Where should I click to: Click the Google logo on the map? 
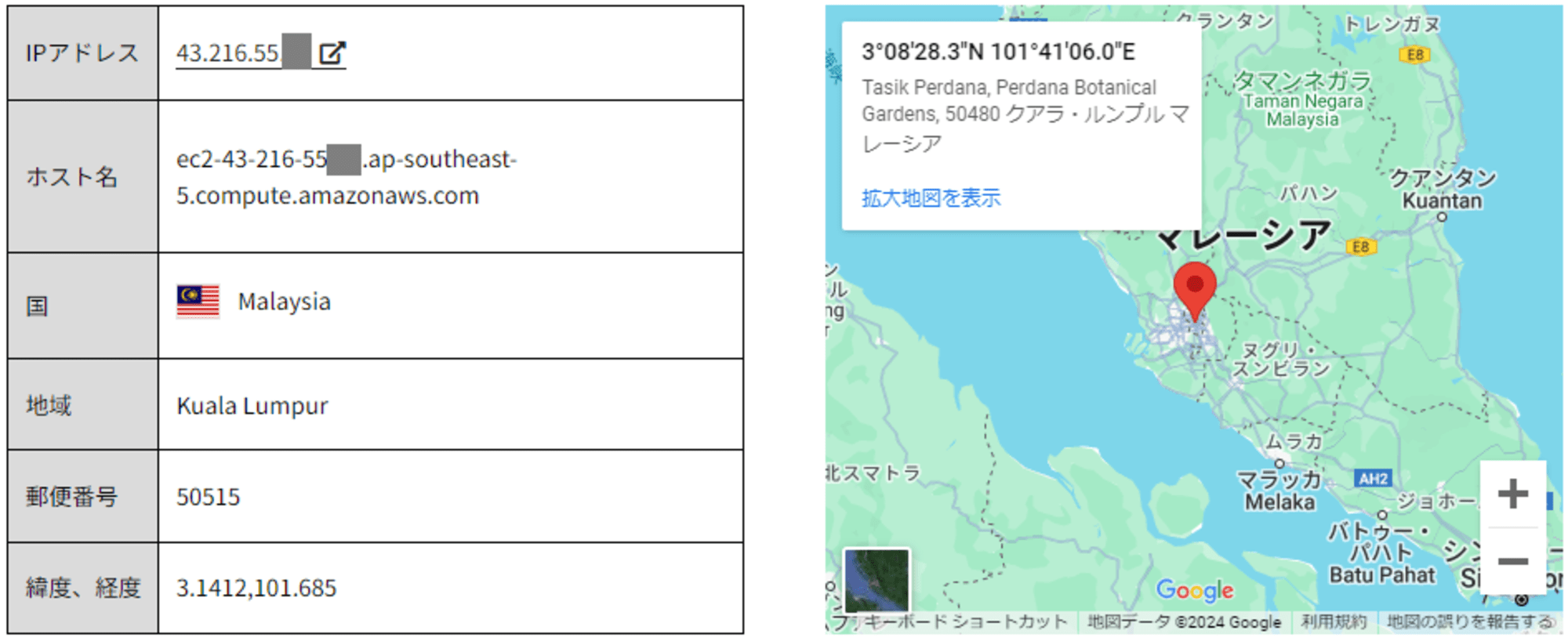(1195, 590)
